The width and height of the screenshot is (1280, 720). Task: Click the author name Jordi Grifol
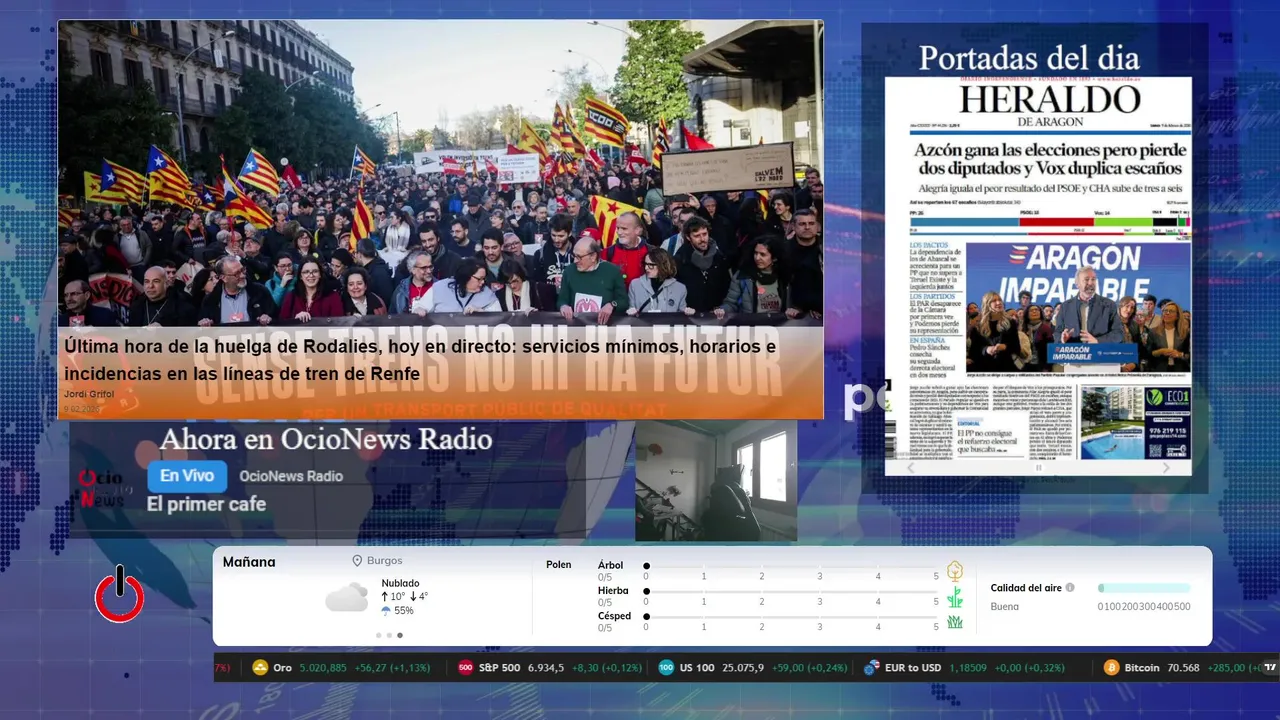(x=89, y=394)
